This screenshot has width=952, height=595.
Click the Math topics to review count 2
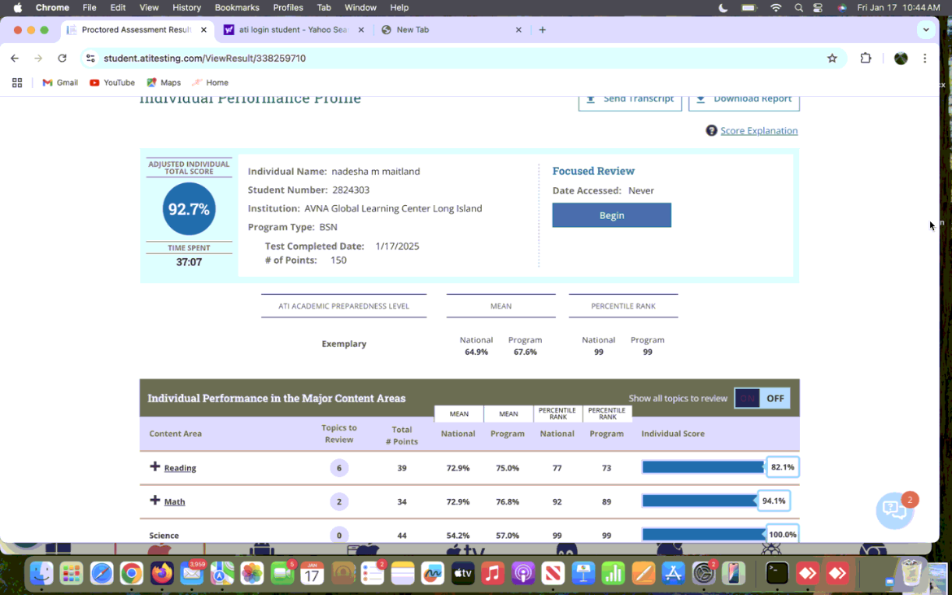coord(339,502)
